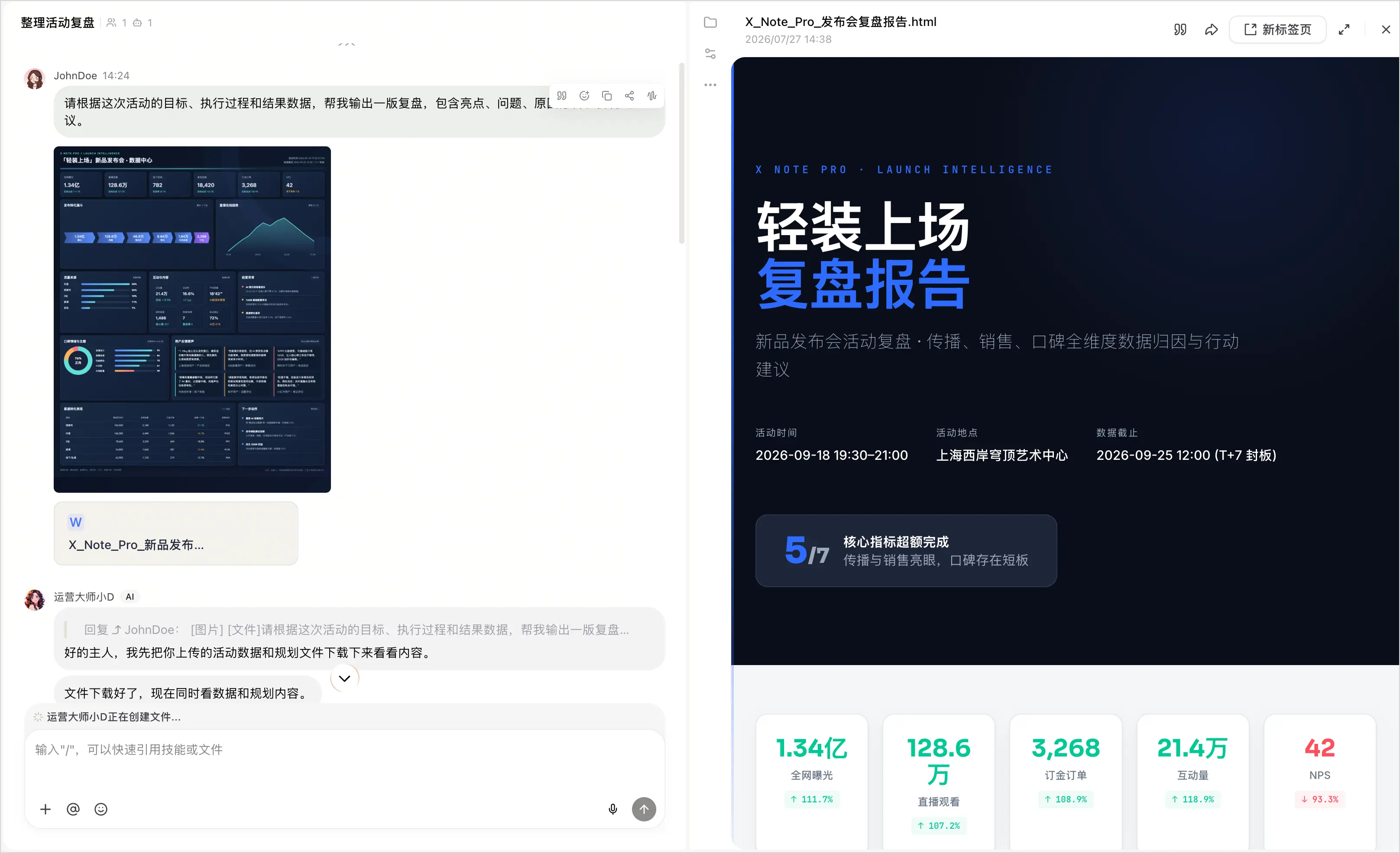The image size is (1400, 853).
Task: Open report in 新标签页
Action: pos(1277,29)
